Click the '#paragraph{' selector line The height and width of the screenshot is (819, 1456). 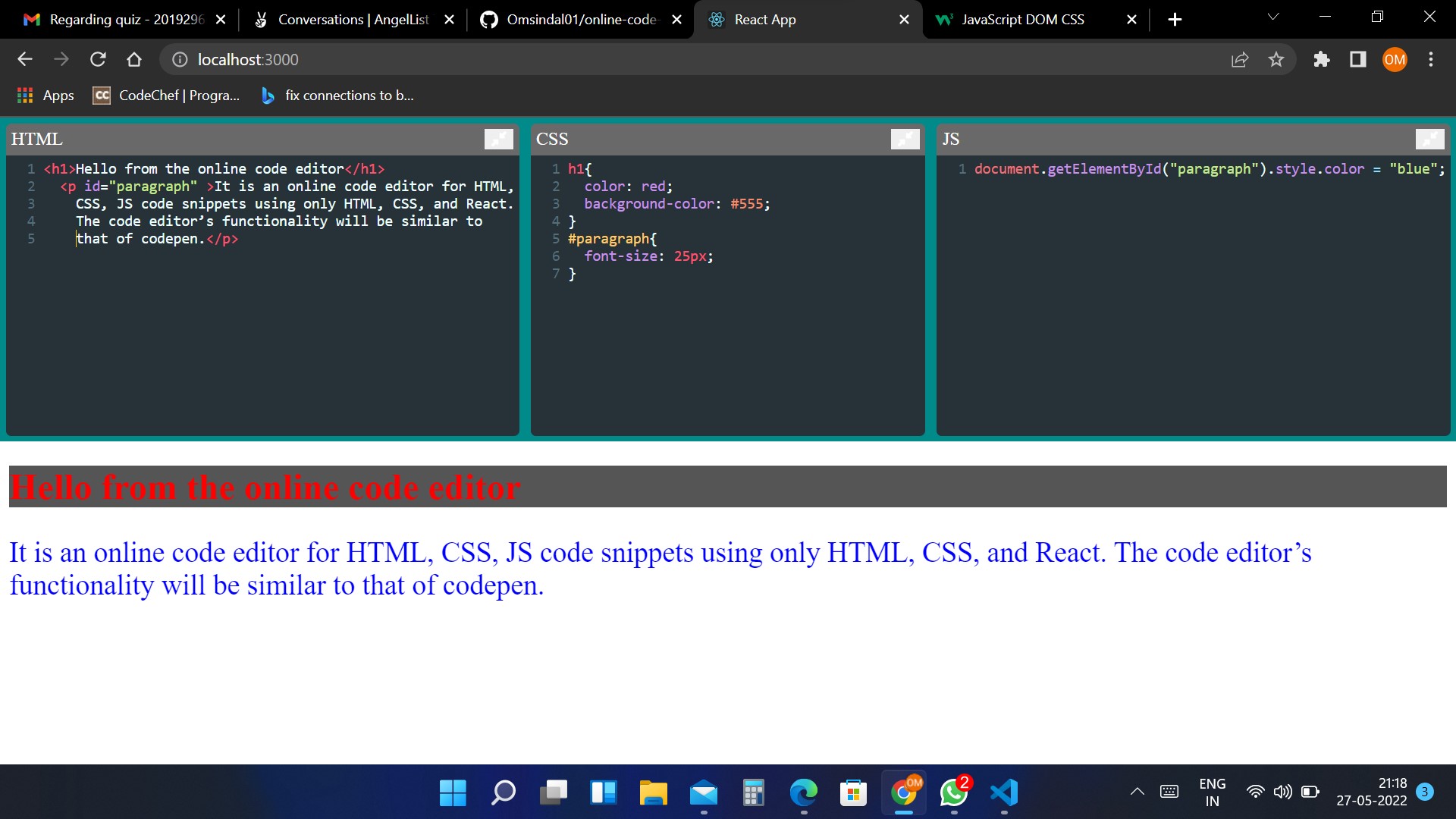coord(612,239)
